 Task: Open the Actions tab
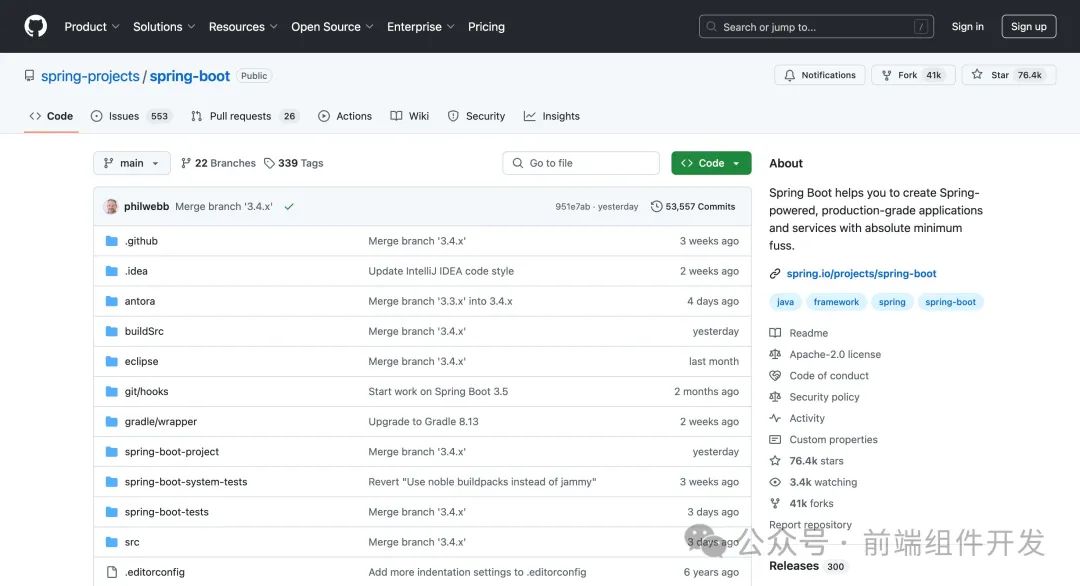[x=345, y=116]
